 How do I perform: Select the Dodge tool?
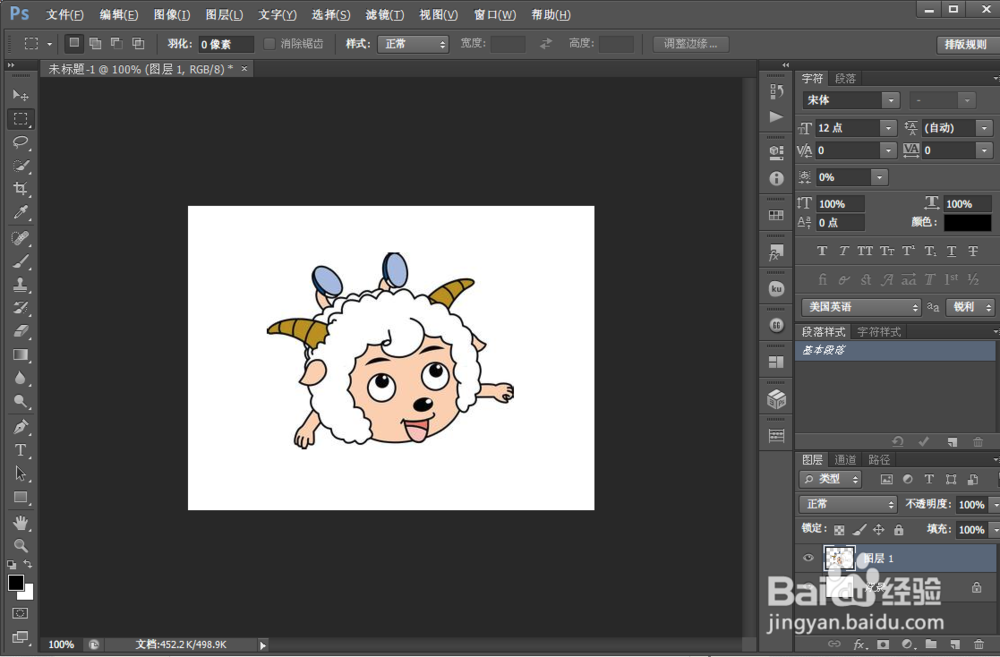click(20, 401)
